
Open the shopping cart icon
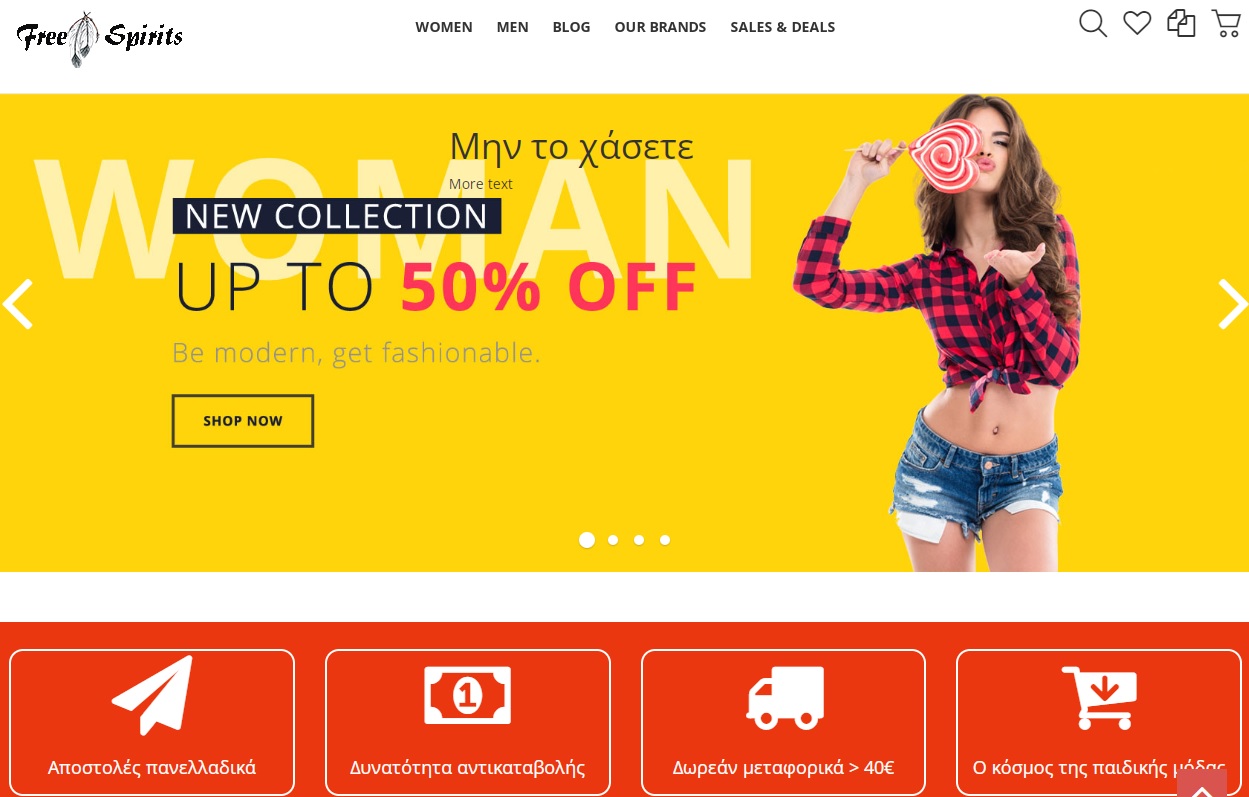point(1226,23)
